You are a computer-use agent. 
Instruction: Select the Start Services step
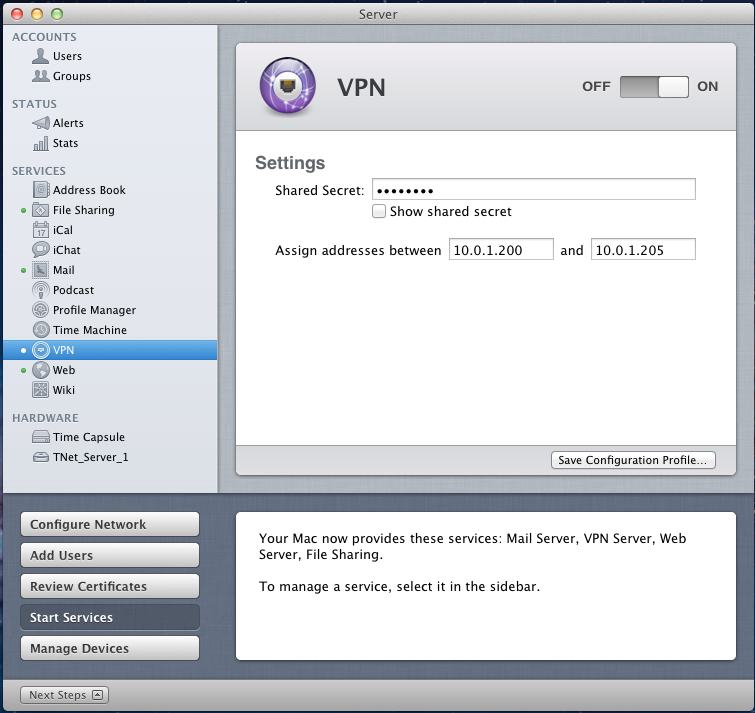110,617
